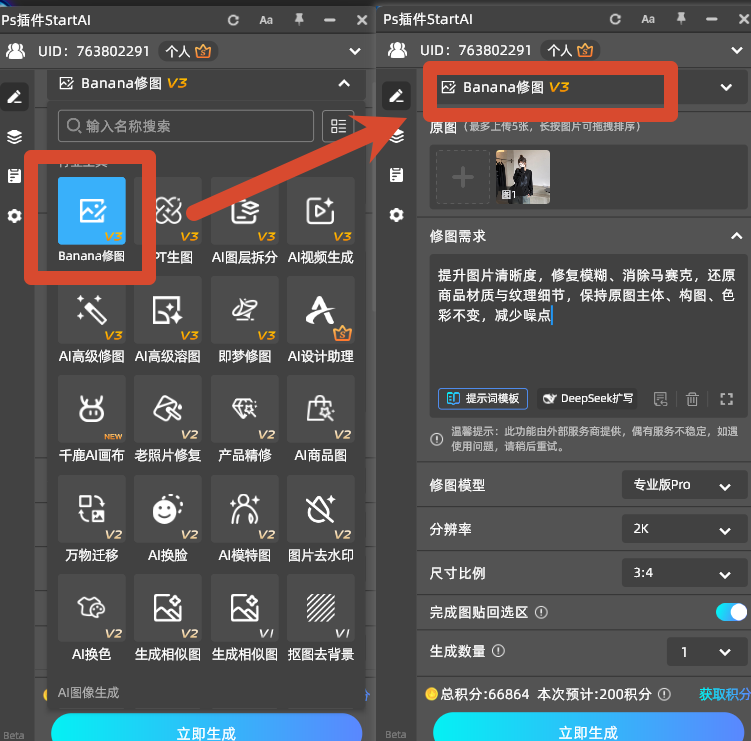Open the layers sidebar icon in left panel

click(x=15, y=137)
